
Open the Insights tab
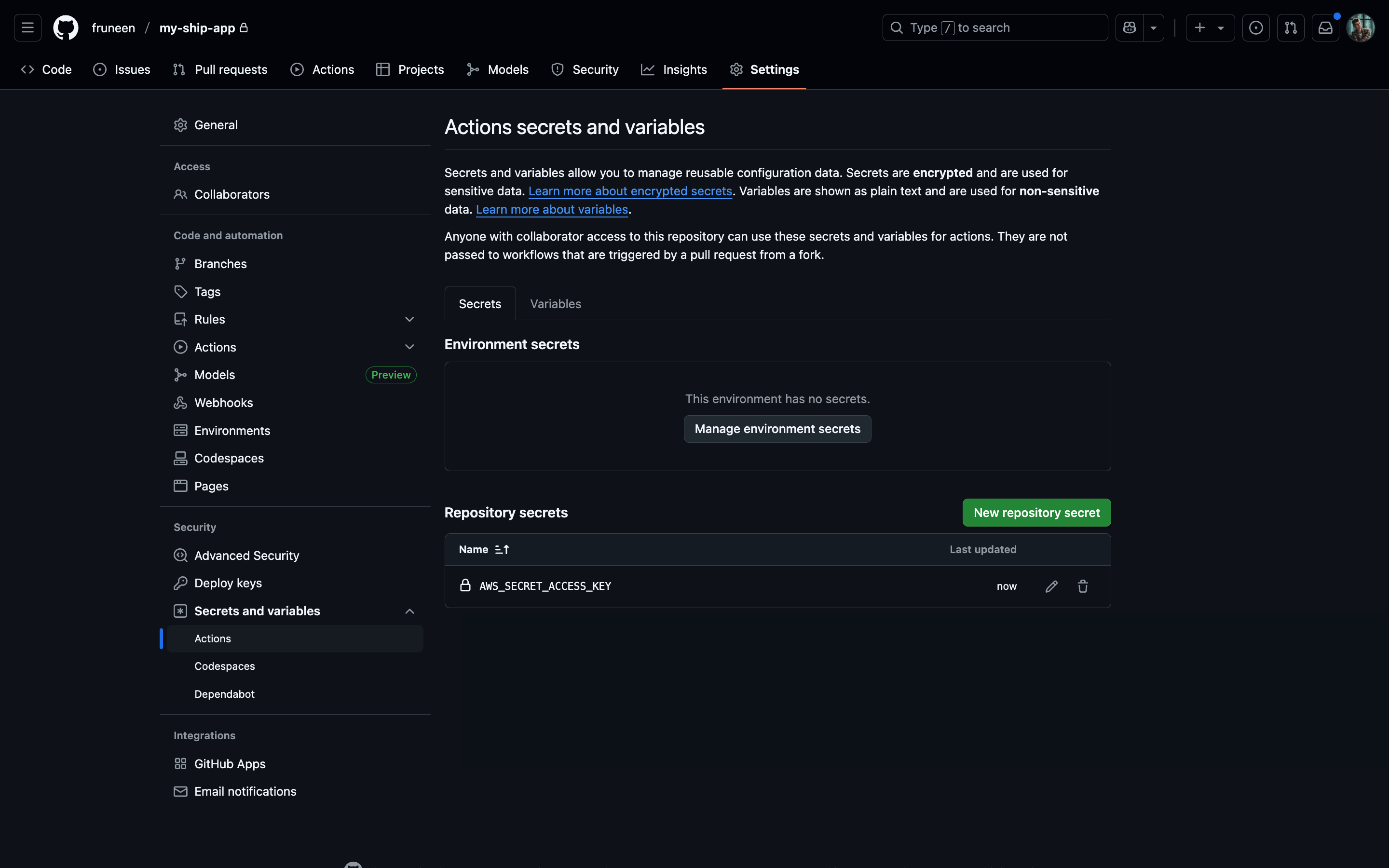pyautogui.click(x=674, y=69)
